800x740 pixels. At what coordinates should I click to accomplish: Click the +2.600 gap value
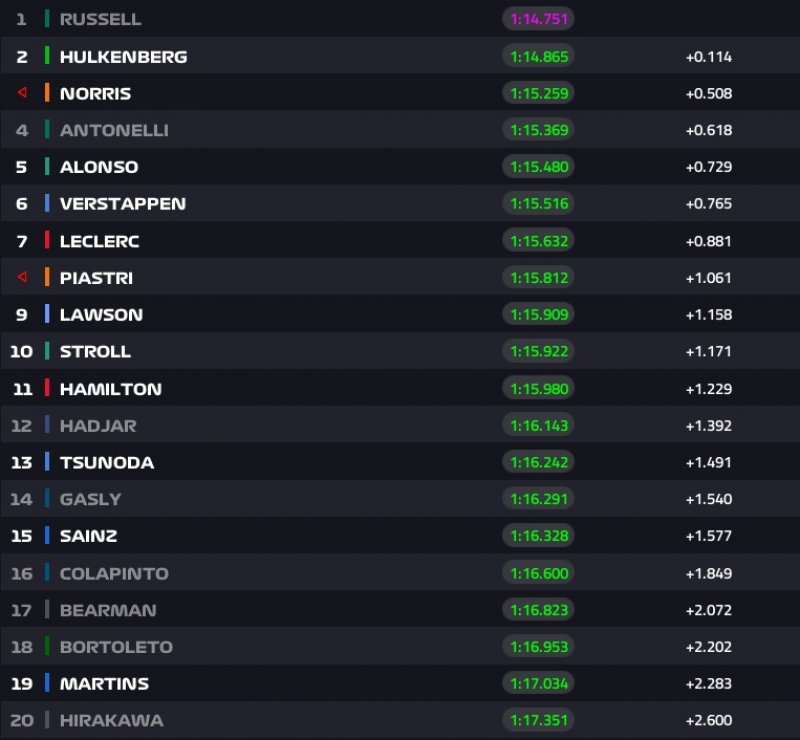point(708,720)
